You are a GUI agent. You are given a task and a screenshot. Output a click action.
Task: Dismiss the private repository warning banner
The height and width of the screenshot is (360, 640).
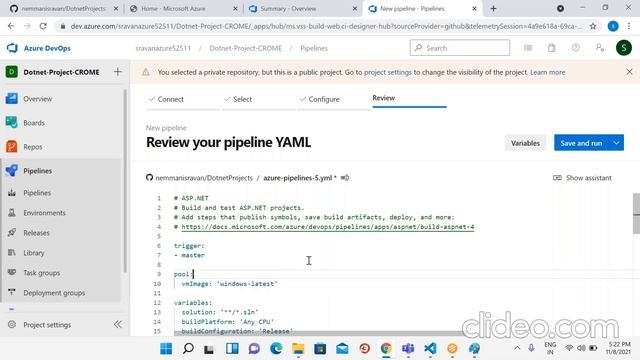click(629, 72)
